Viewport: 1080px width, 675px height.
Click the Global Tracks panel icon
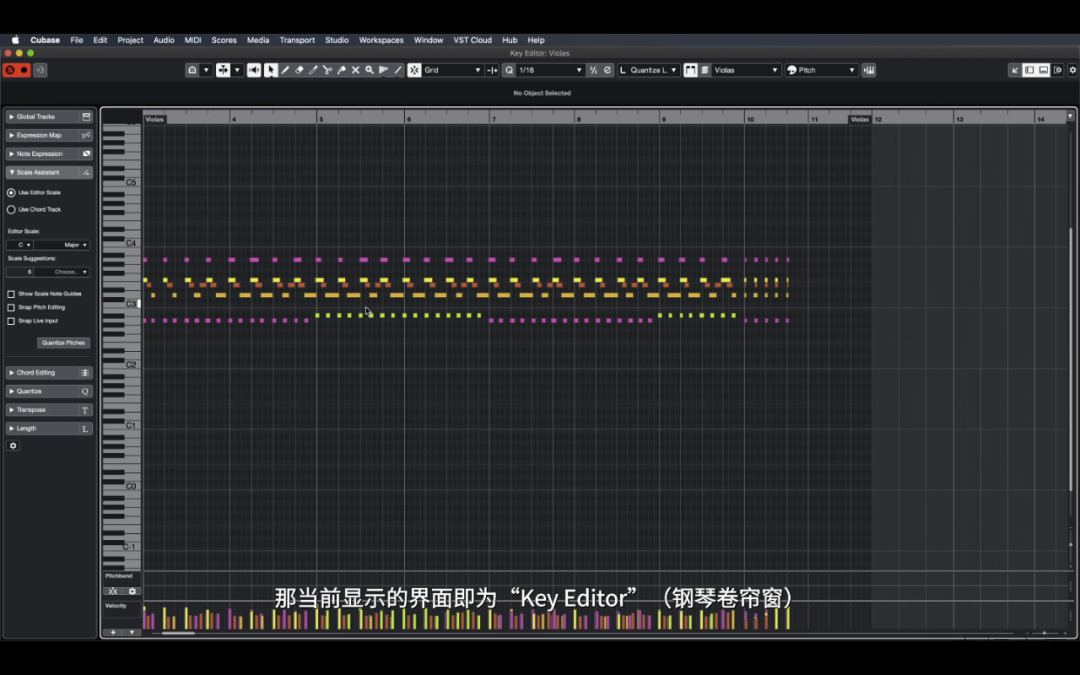point(86,116)
